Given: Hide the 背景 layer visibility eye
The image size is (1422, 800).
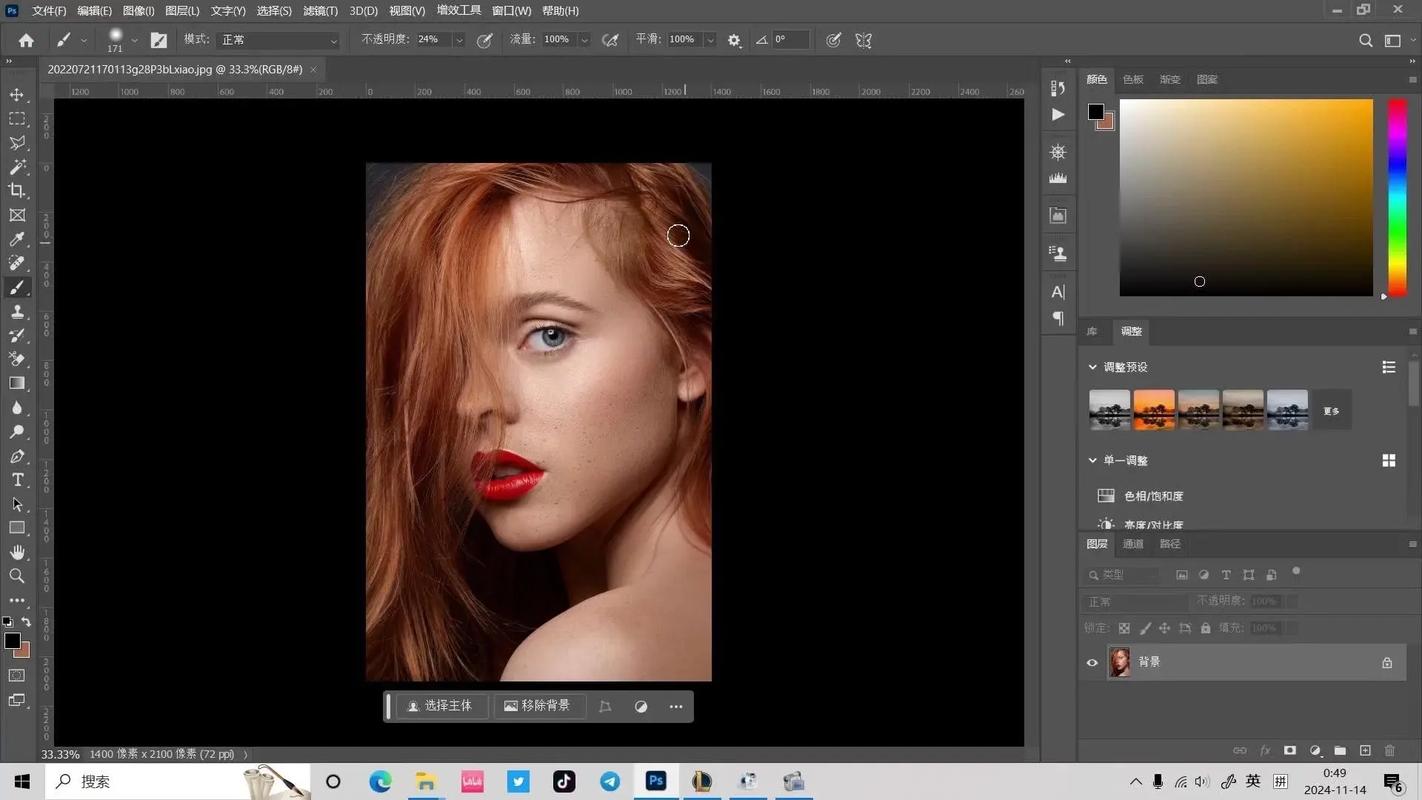Looking at the screenshot, I should [1092, 661].
